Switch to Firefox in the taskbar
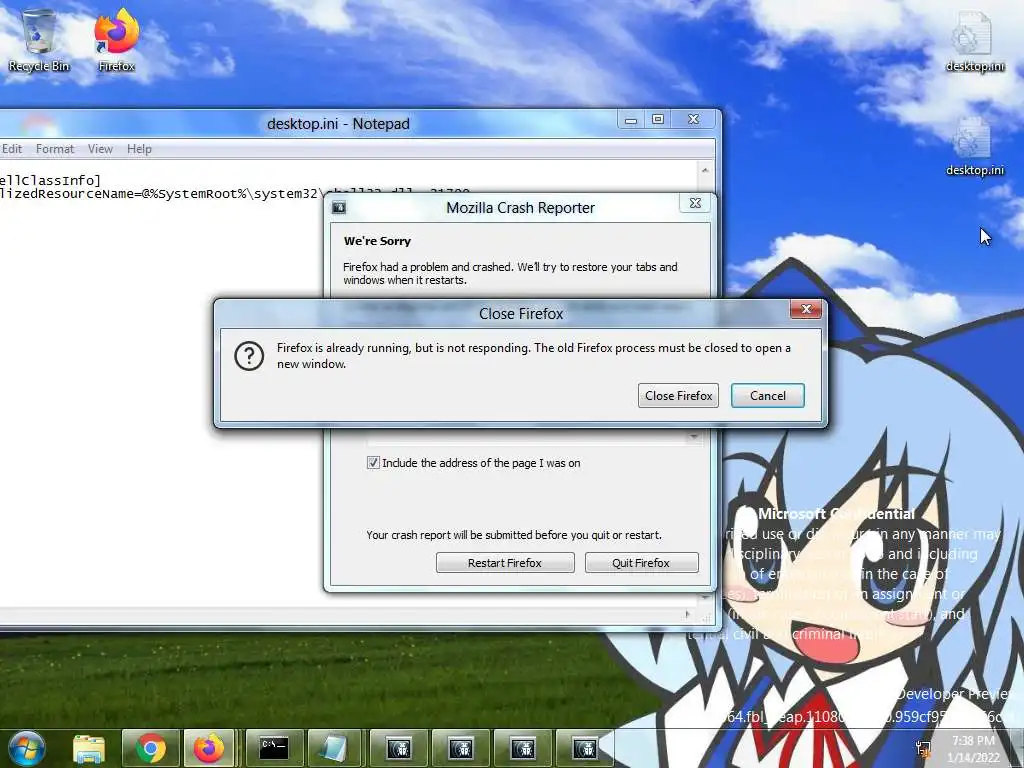1024x768 pixels. [210, 748]
